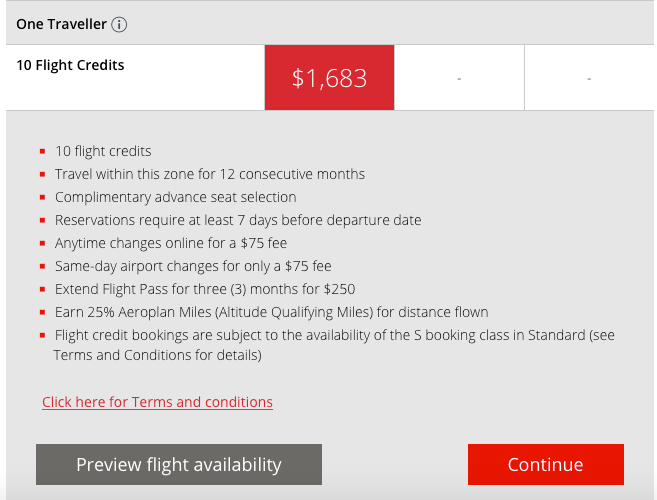This screenshot has width=657, height=500.
Task: Click the Continue button
Action: tap(546, 464)
